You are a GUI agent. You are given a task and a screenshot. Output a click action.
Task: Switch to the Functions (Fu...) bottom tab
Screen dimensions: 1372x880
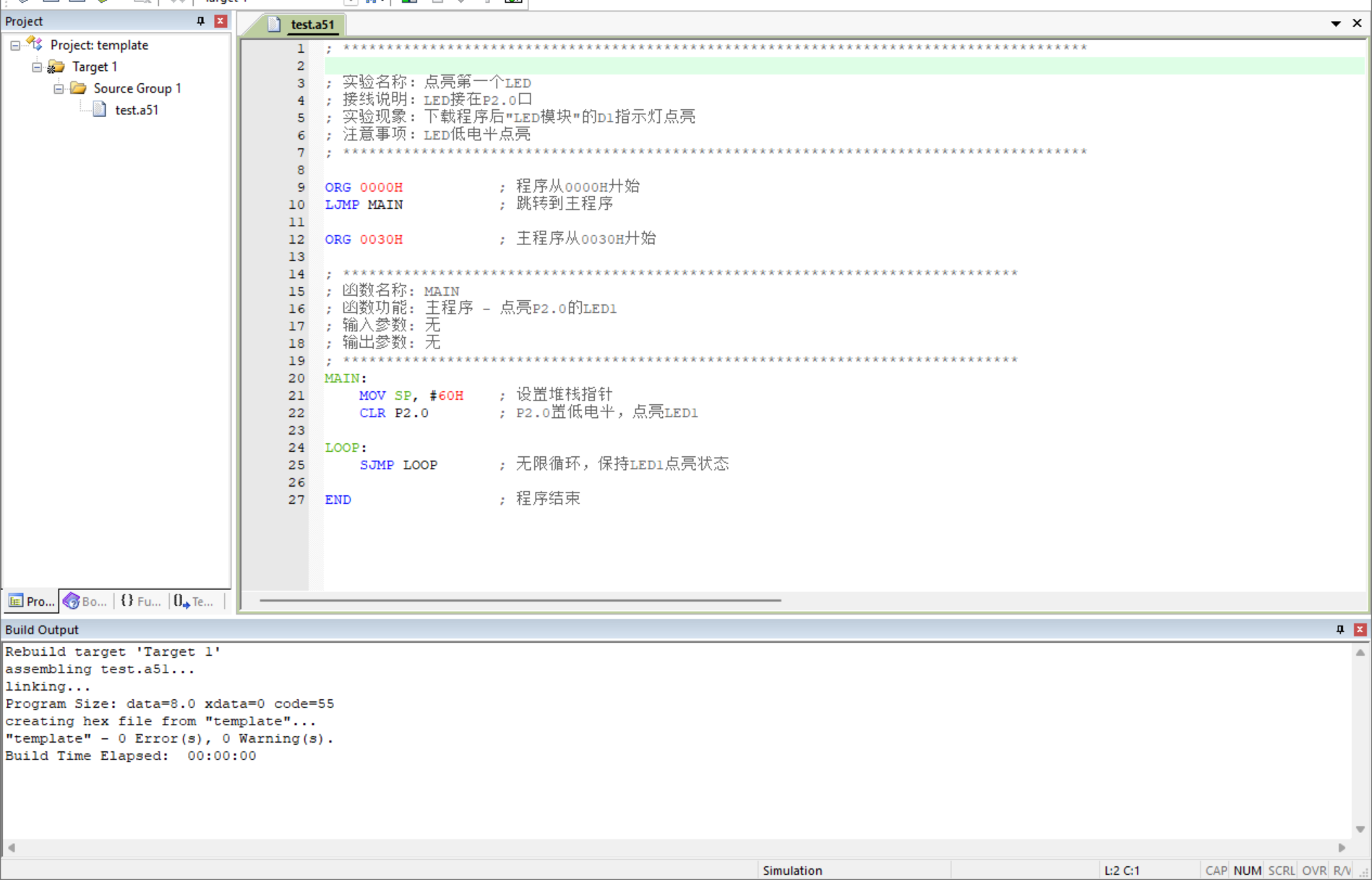(141, 601)
